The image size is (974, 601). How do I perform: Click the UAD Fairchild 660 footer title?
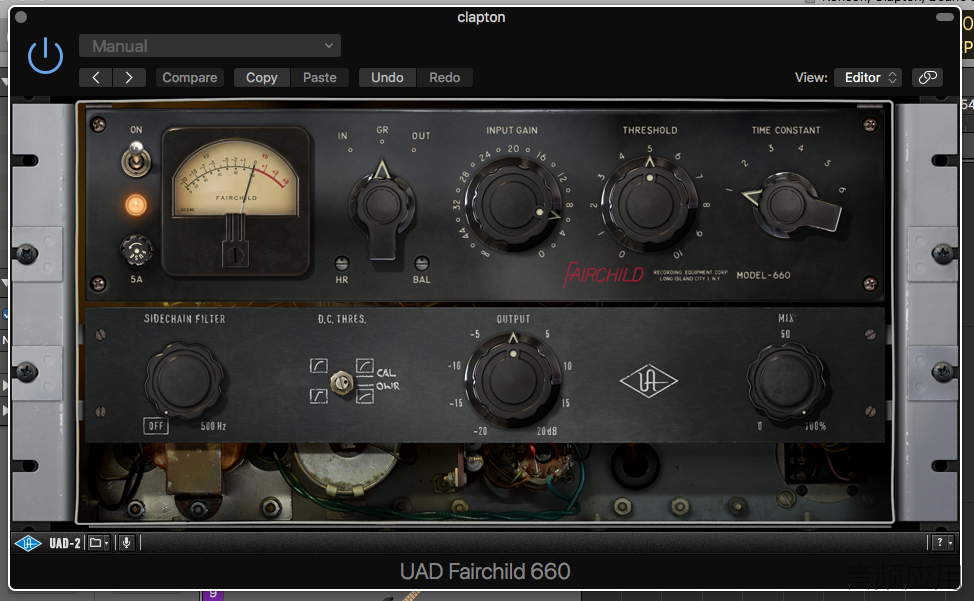pos(485,571)
